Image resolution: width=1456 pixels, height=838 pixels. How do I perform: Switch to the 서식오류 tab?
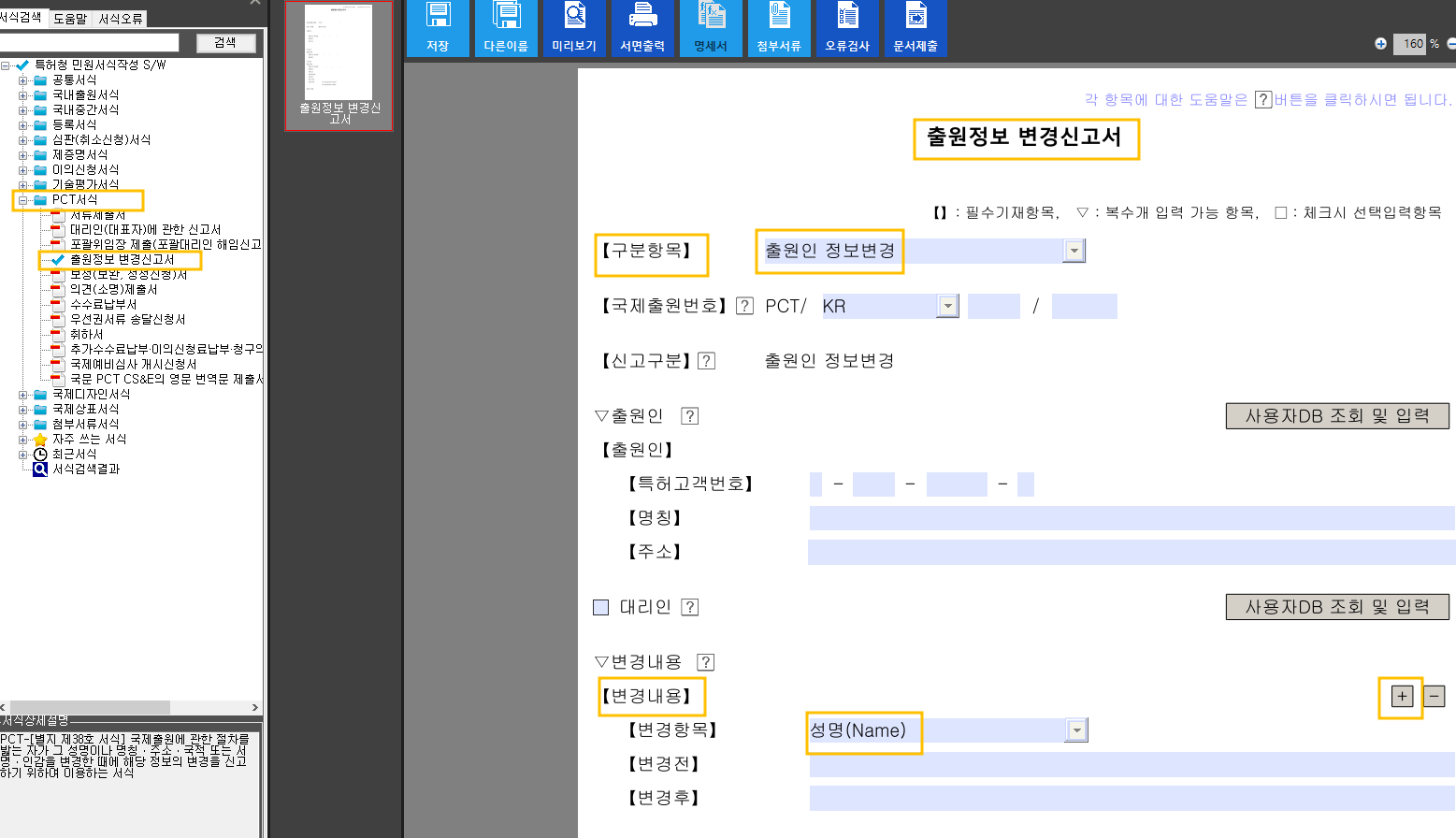pos(120,17)
